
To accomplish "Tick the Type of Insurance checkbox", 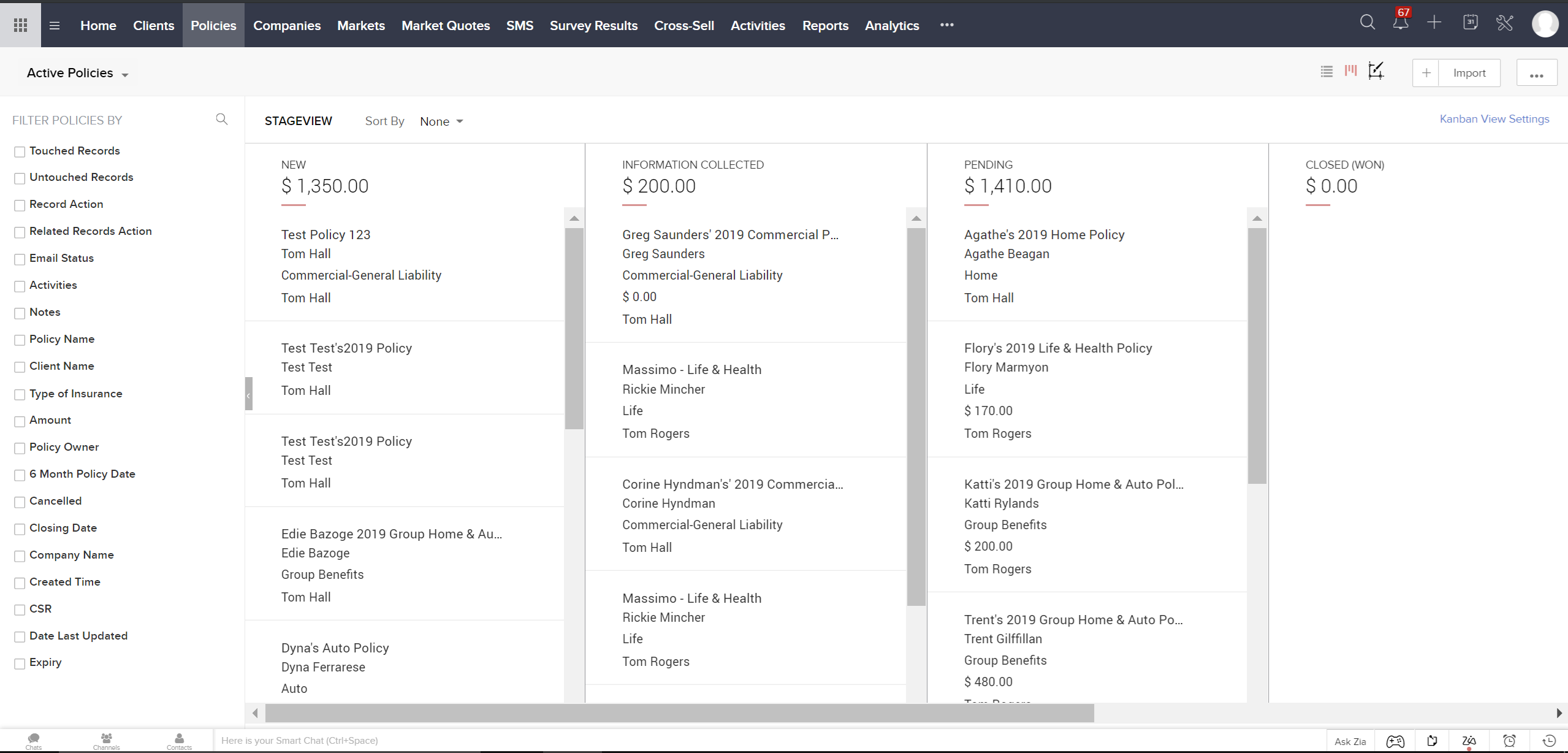I will tap(20, 394).
